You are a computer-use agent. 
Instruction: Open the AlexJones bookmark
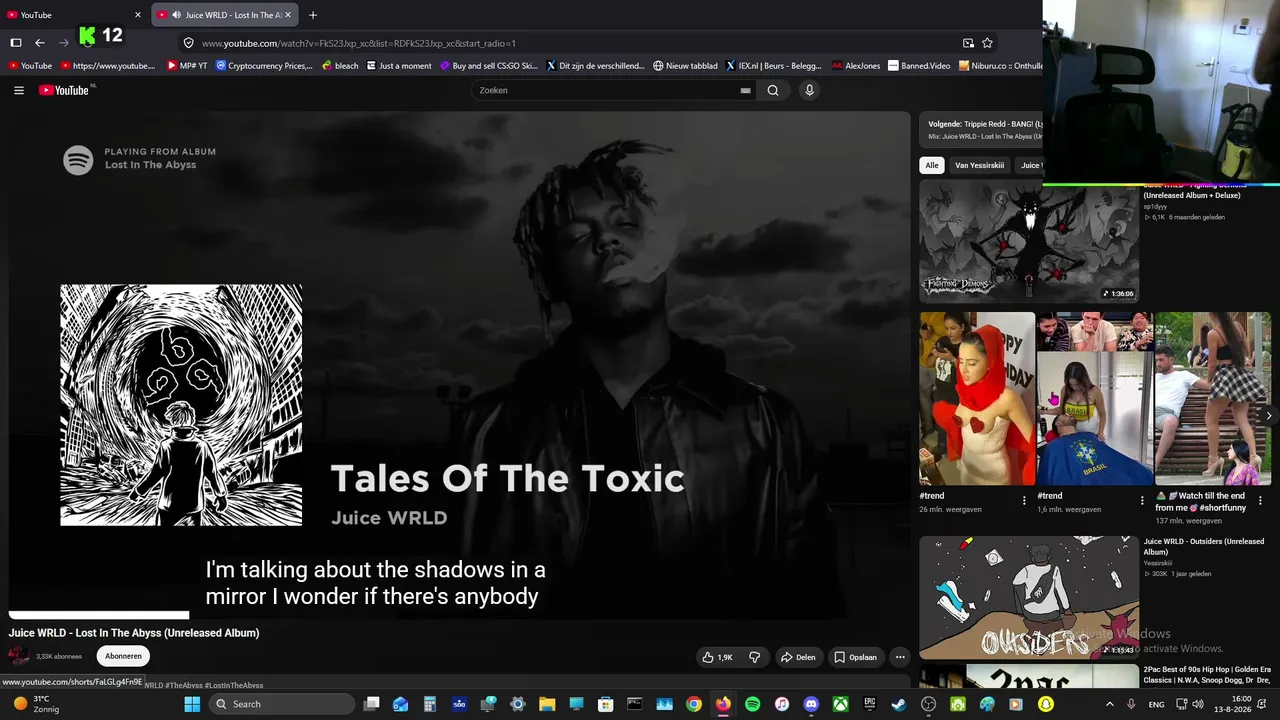pyautogui.click(x=856, y=66)
